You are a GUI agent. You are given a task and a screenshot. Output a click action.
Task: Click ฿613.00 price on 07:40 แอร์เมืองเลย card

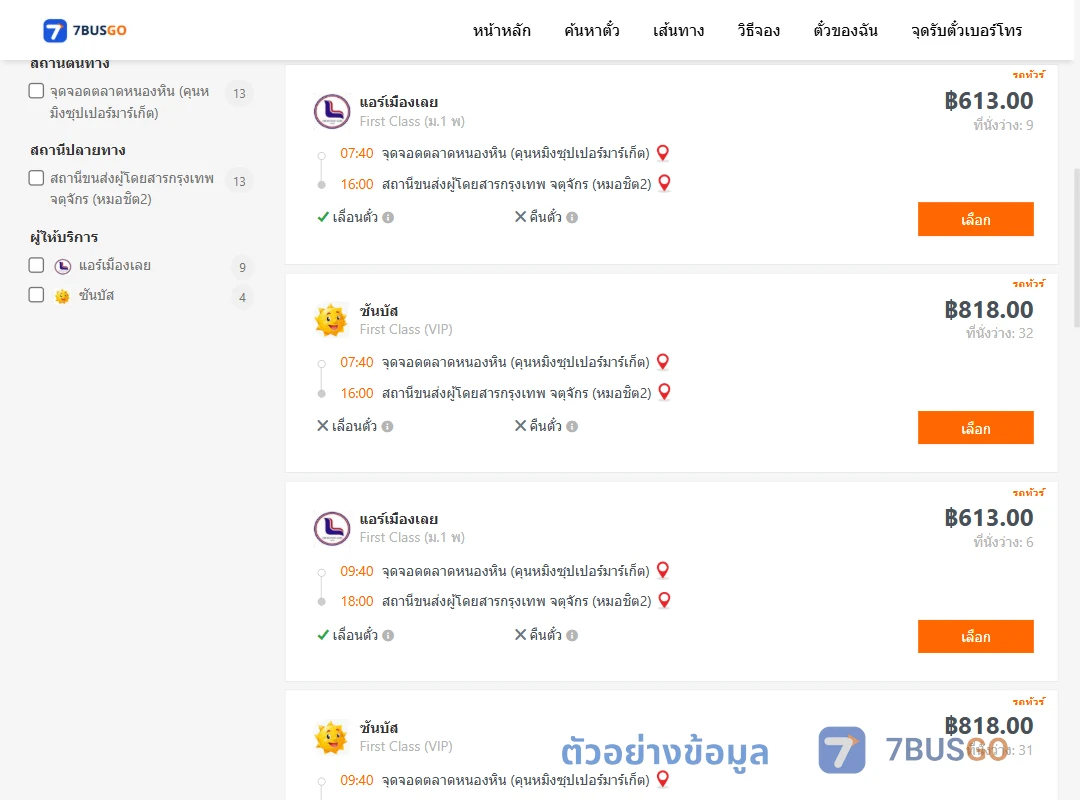(988, 101)
